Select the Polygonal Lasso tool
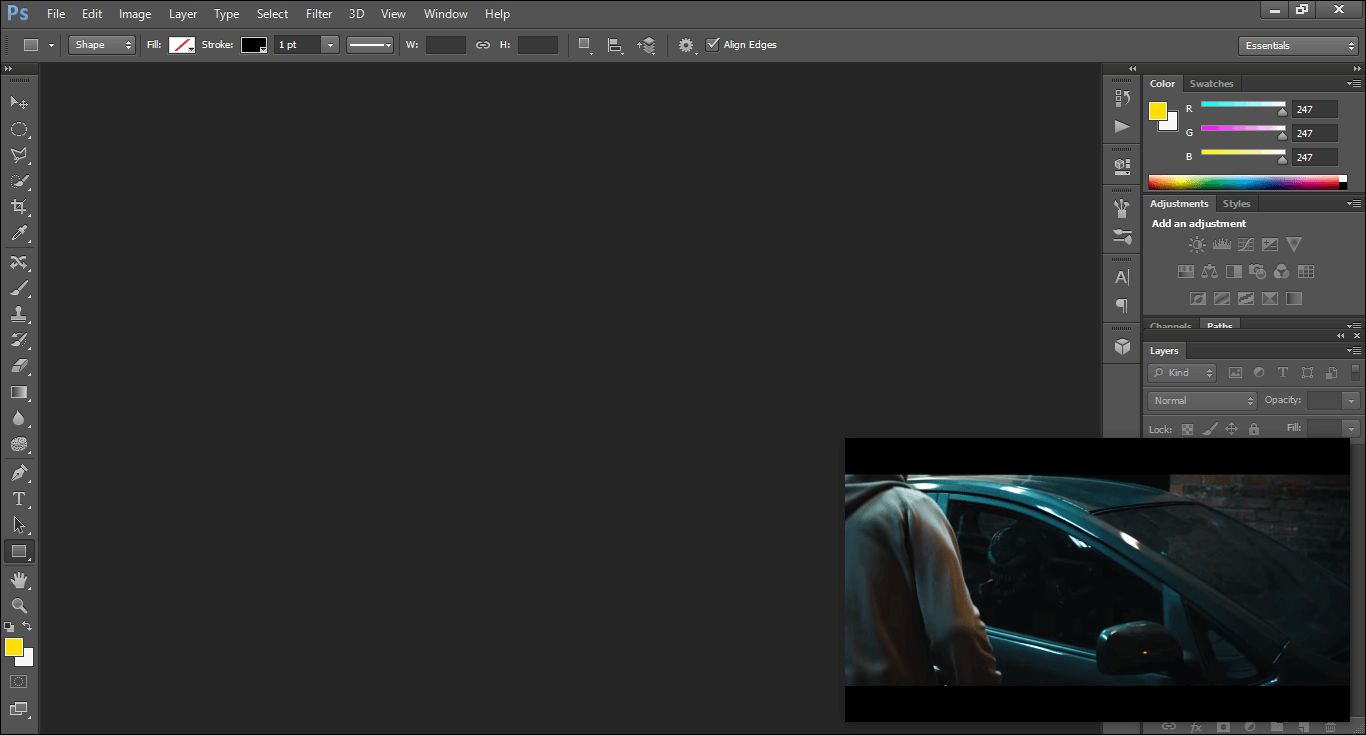The image size is (1366, 735). (19, 155)
